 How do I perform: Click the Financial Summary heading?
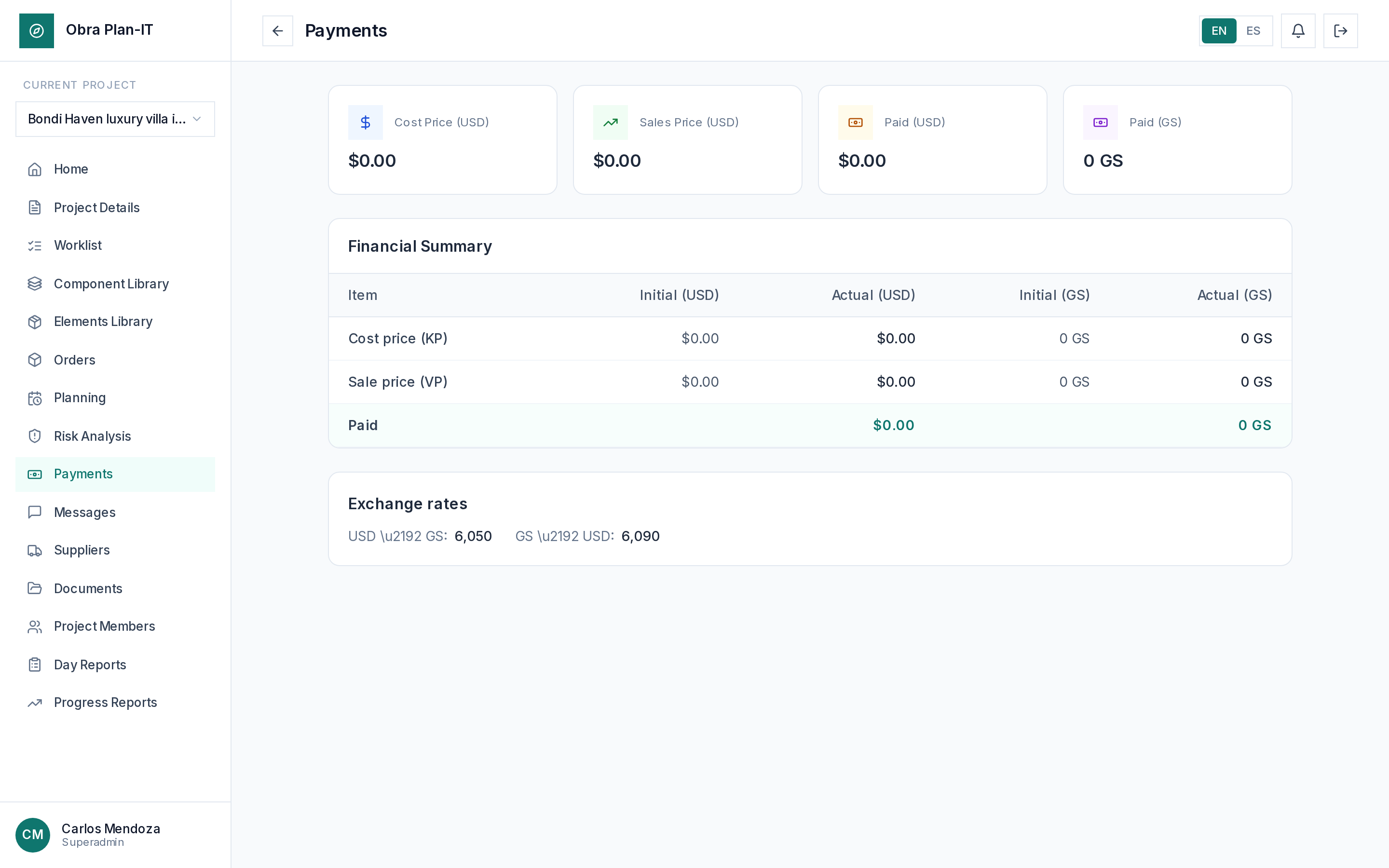click(x=420, y=246)
